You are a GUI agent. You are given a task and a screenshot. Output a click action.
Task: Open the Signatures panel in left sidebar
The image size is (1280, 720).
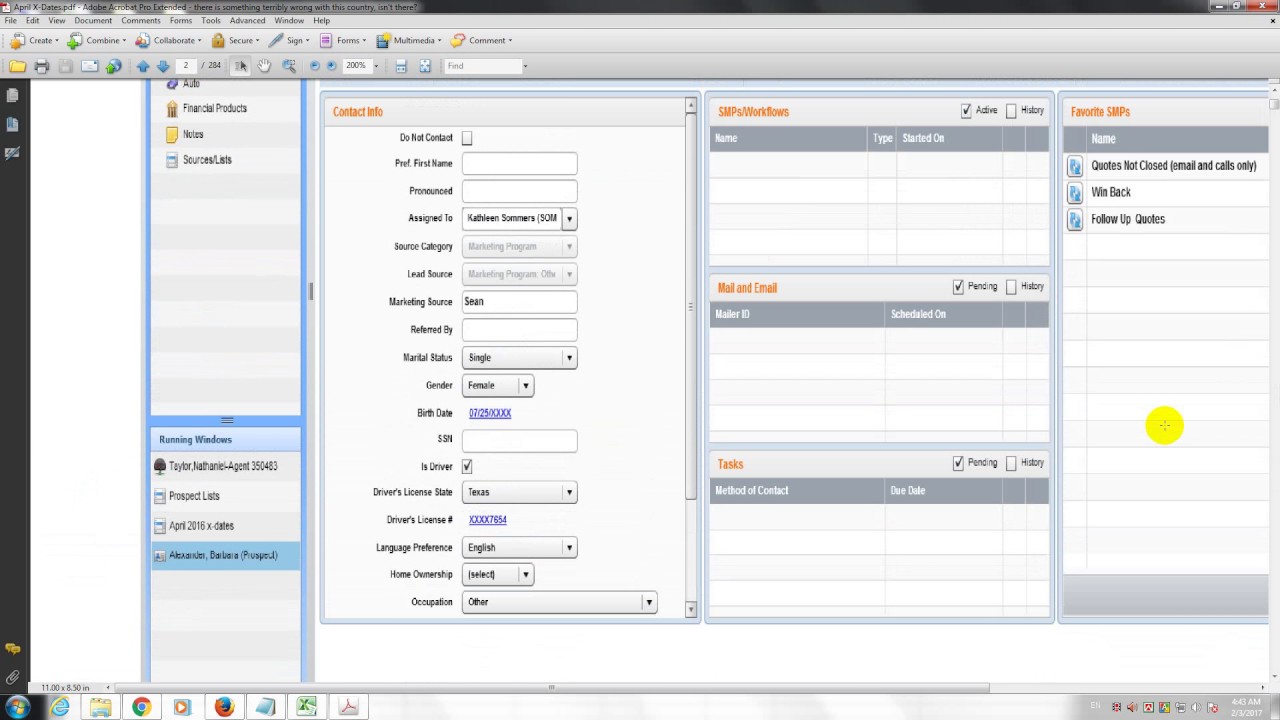tap(12, 153)
